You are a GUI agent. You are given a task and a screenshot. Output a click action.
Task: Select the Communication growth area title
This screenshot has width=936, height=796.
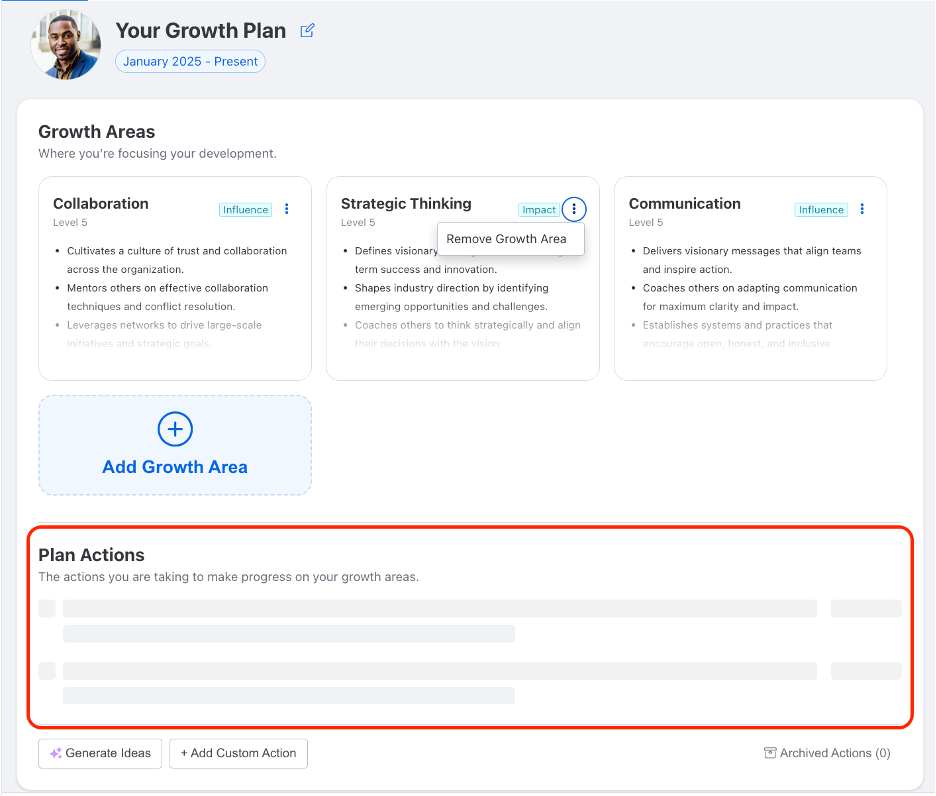coord(685,203)
